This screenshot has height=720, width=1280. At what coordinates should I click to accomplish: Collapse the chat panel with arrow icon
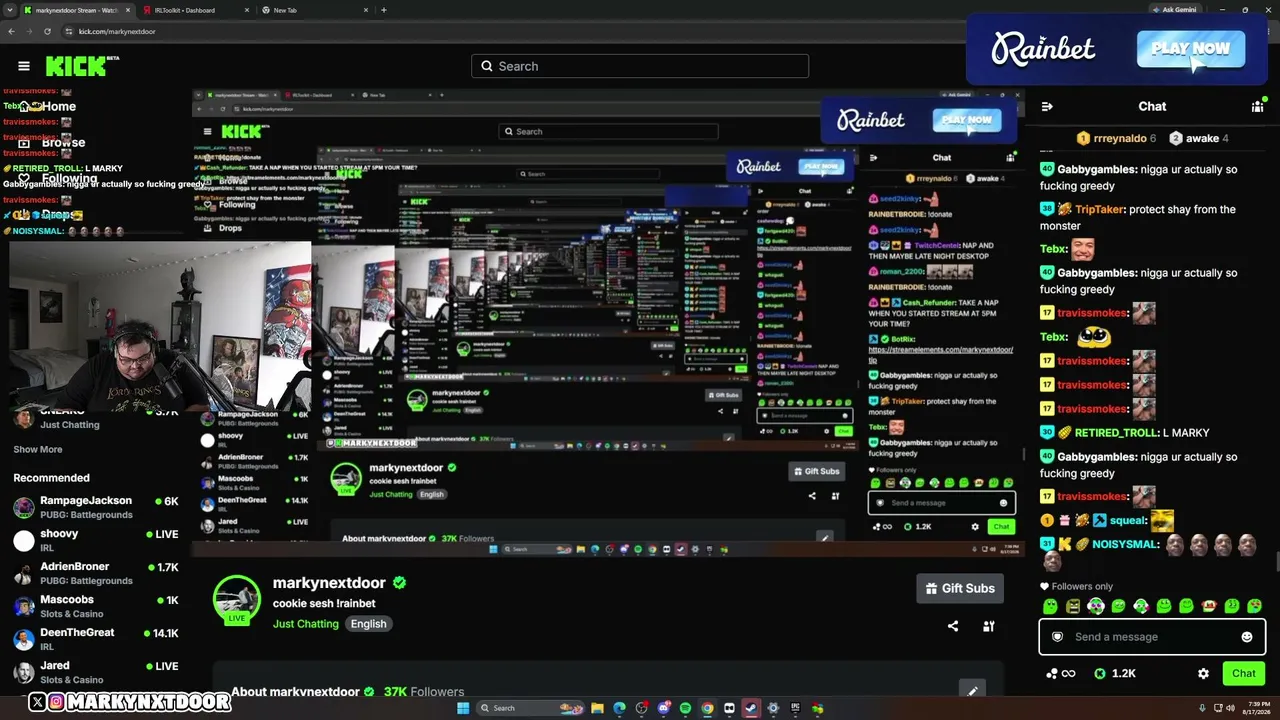pos(1047,106)
